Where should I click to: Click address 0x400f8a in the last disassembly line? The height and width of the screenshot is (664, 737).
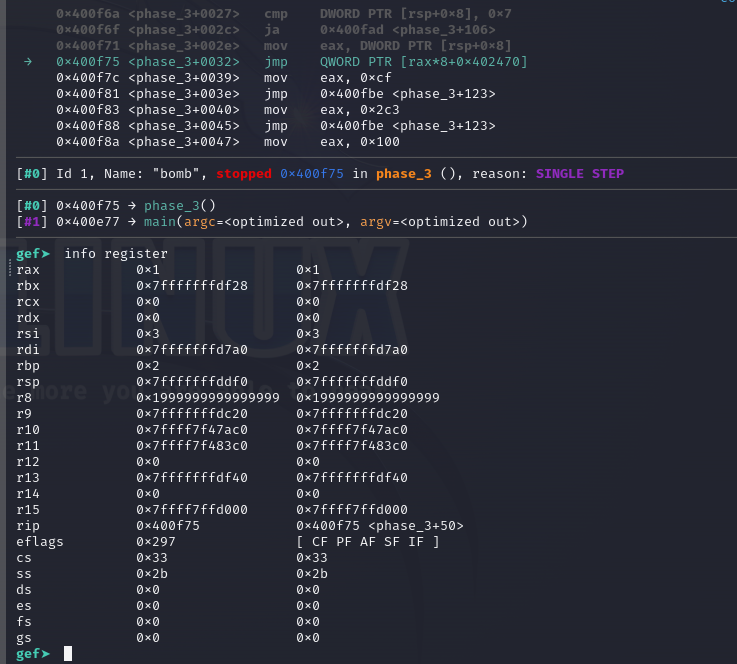(x=88, y=142)
